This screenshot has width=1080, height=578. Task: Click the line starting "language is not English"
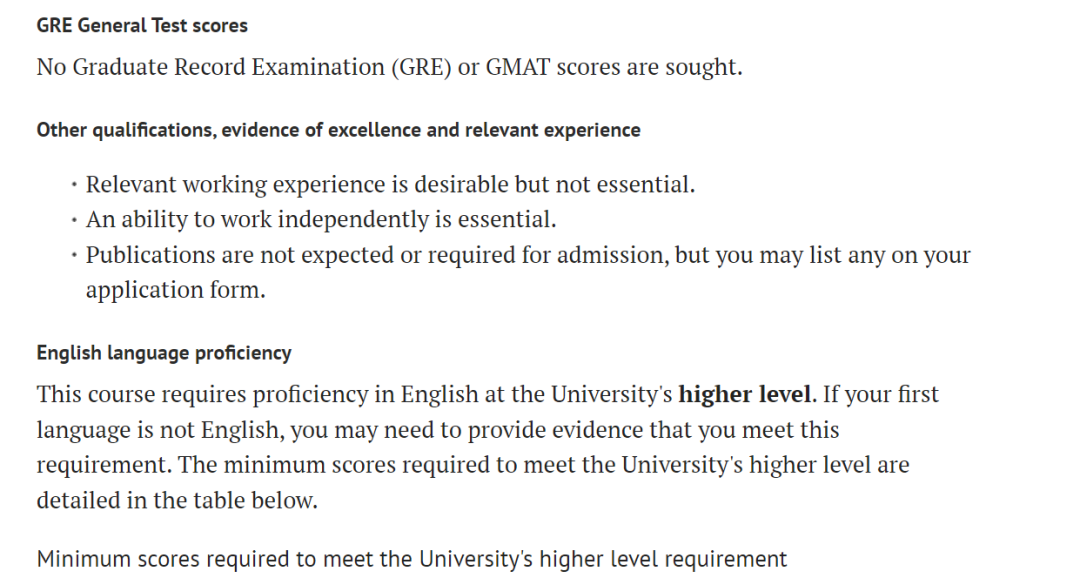[x=438, y=430]
